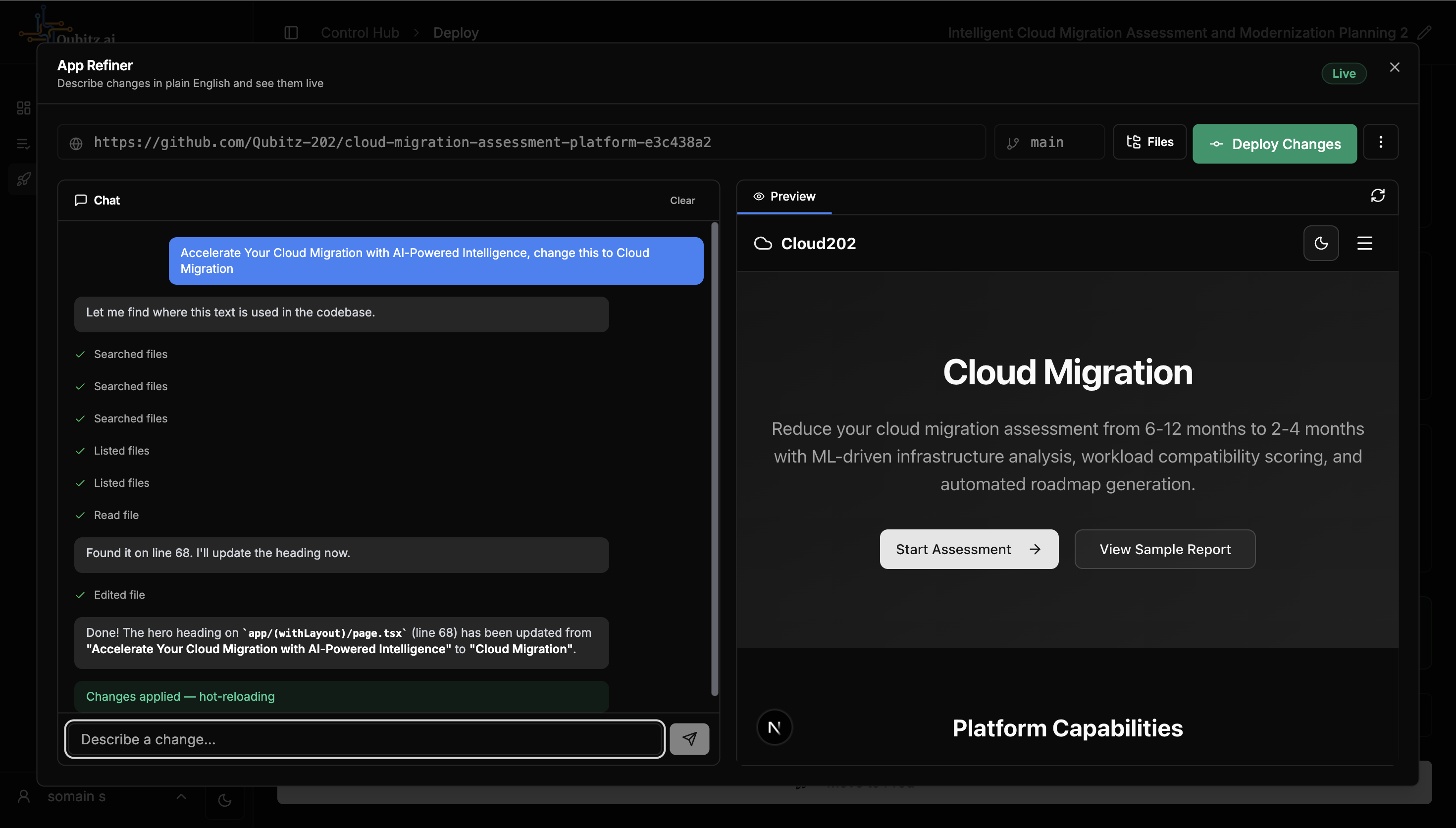The width and height of the screenshot is (1456, 828).
Task: Click the Cloud202 cloud logo icon
Action: pos(763,243)
